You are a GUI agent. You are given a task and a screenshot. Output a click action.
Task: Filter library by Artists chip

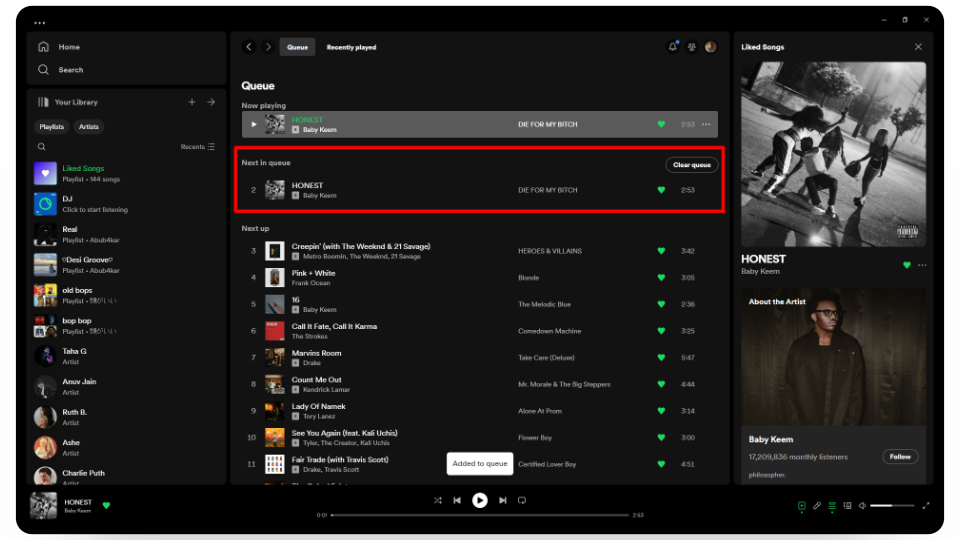pyautogui.click(x=88, y=127)
